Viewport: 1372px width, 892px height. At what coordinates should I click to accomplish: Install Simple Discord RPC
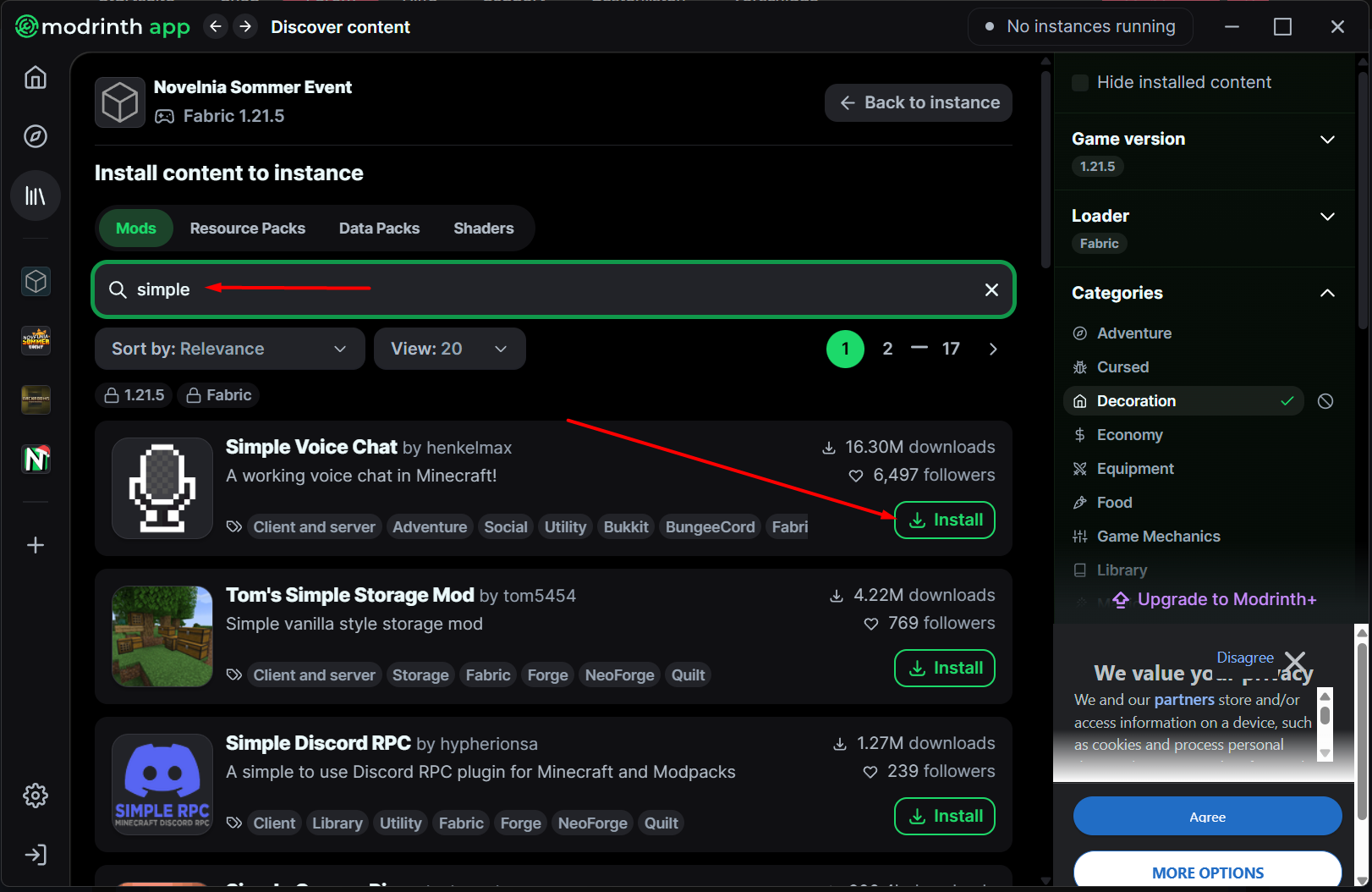[945, 816]
